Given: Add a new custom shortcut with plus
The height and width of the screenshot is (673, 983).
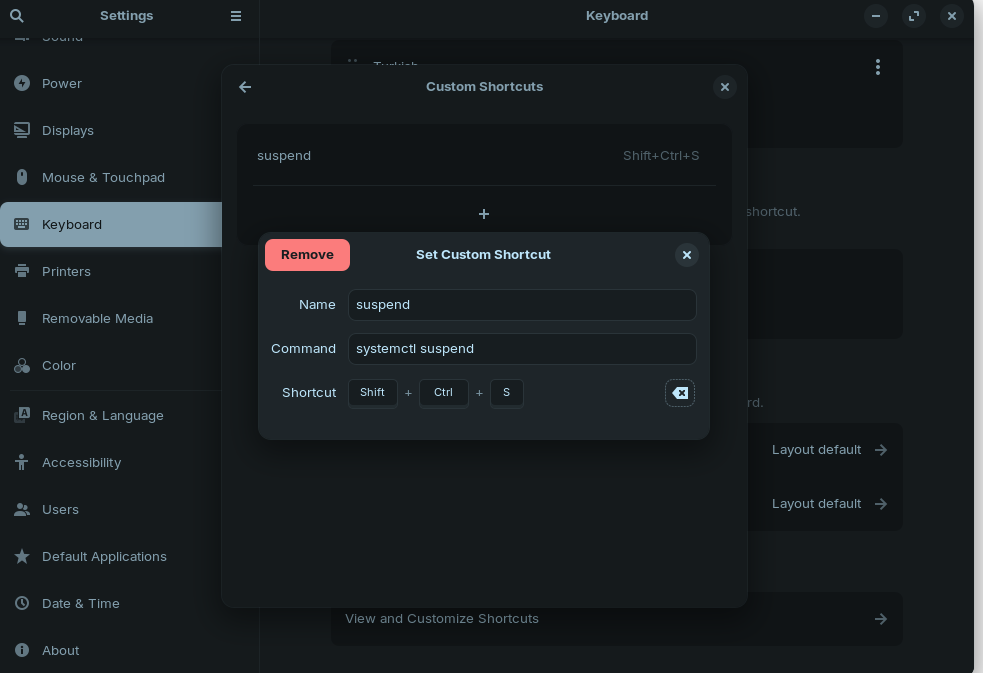Looking at the screenshot, I should [484, 214].
